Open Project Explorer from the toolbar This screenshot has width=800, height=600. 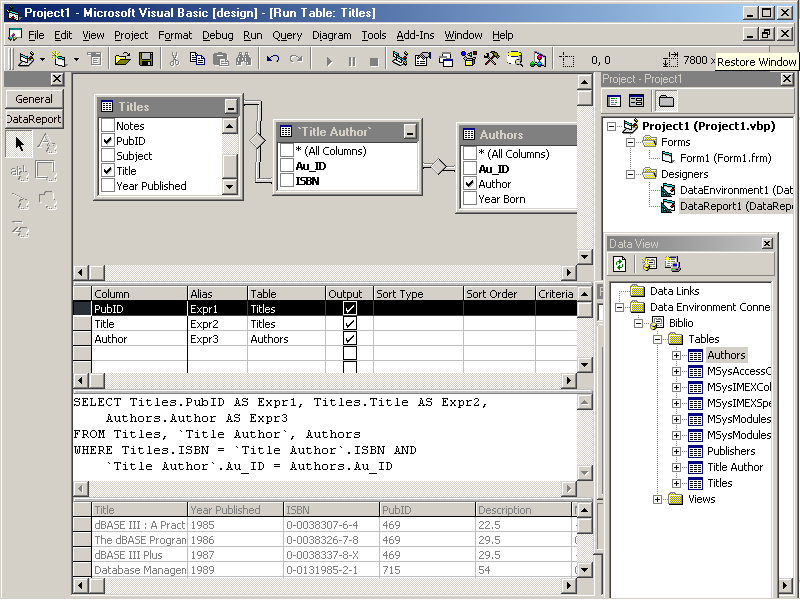pos(400,60)
